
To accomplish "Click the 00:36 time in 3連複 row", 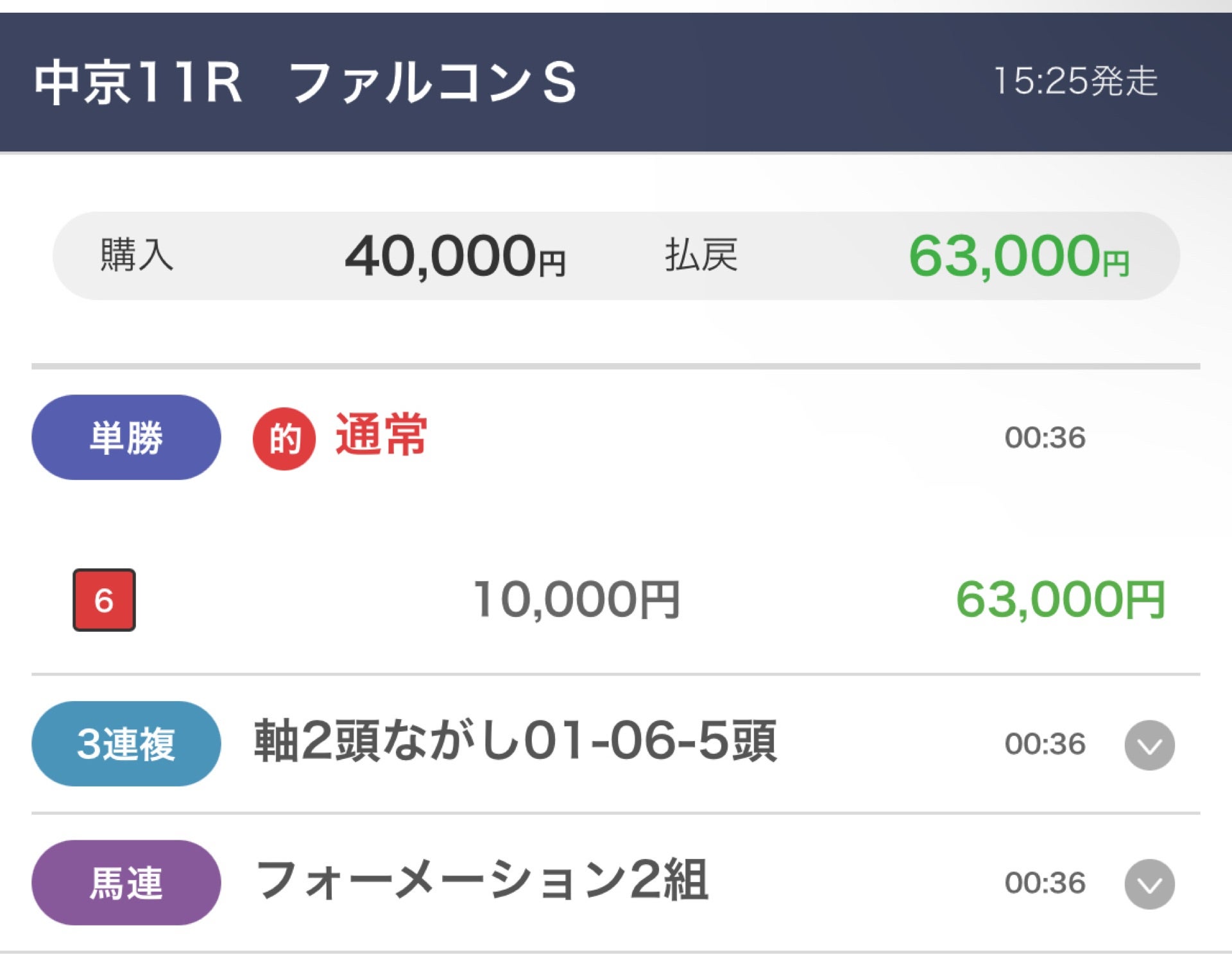I will 1045,744.
